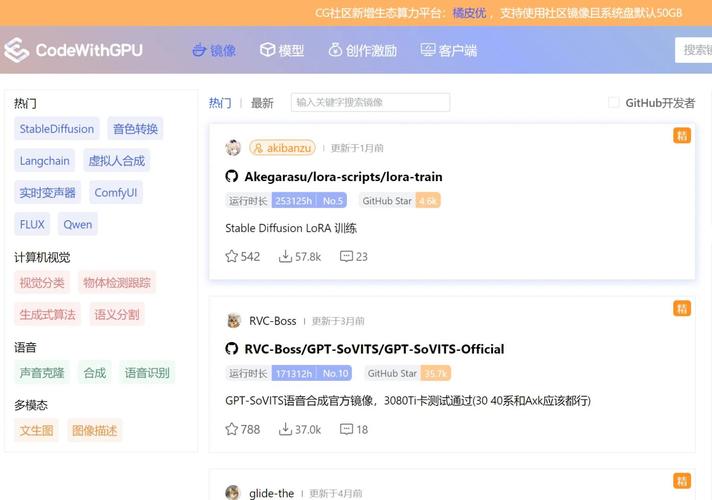Click GitHub Star 4.6k badge

pos(400,201)
